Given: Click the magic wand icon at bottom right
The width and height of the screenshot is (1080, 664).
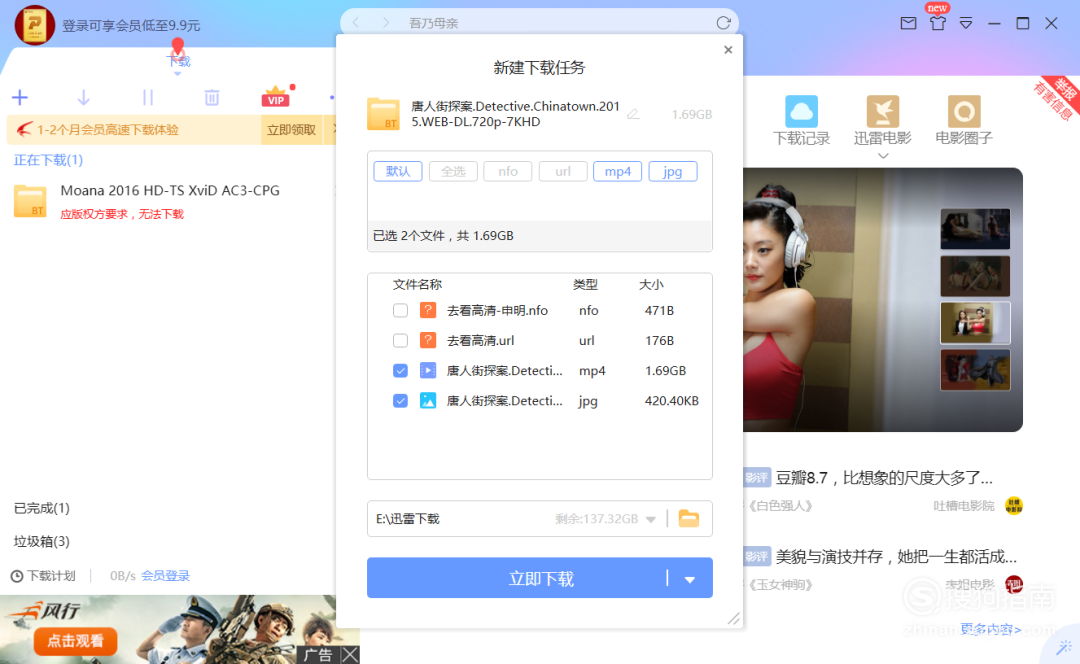Looking at the screenshot, I should 1064,647.
